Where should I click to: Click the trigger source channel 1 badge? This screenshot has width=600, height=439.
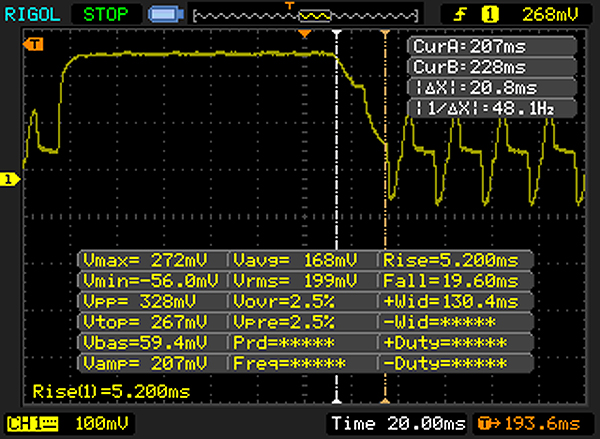coord(490,15)
